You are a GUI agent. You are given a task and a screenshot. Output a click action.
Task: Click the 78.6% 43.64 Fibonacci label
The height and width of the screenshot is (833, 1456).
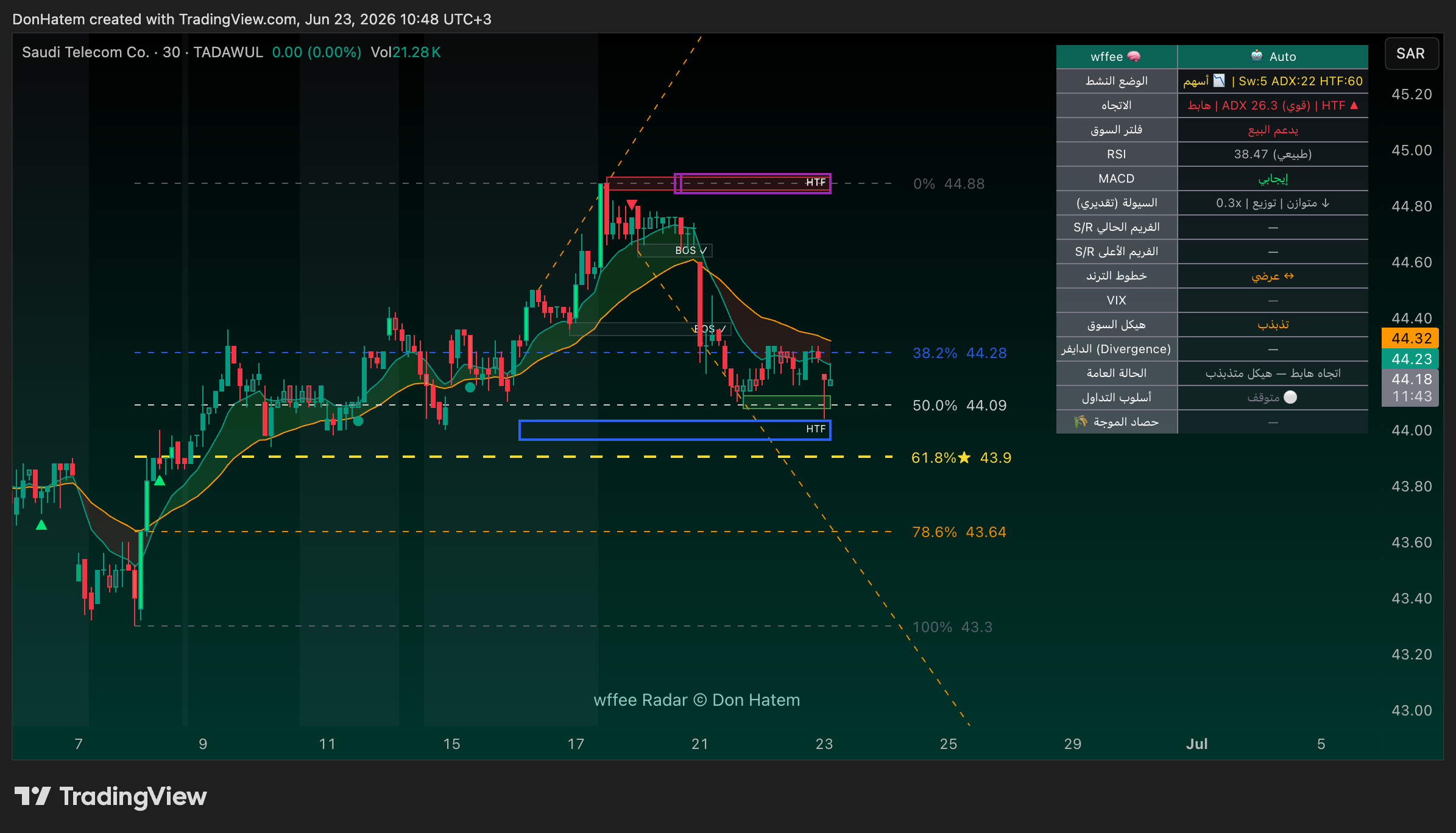click(959, 532)
